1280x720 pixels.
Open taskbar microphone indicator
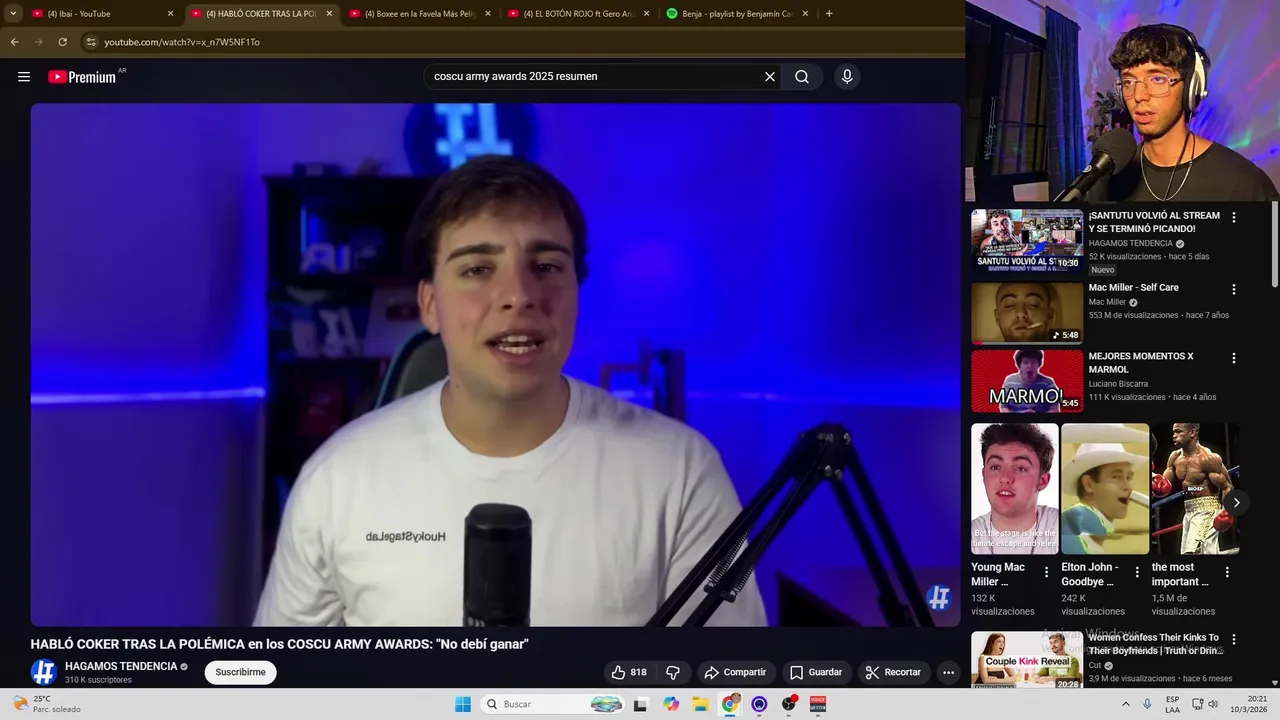pos(1147,704)
